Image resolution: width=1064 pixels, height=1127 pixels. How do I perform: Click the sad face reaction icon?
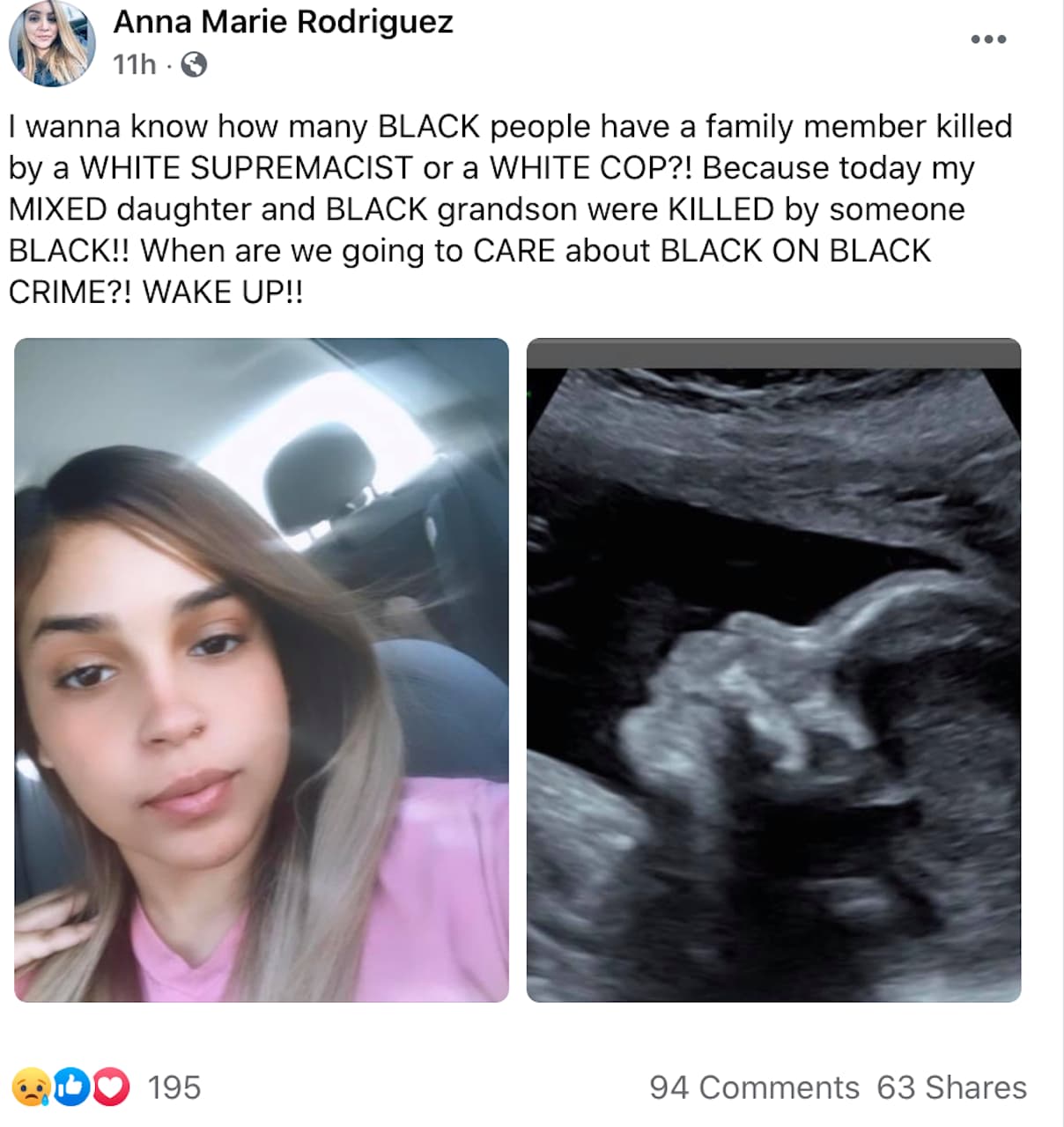(x=31, y=1087)
